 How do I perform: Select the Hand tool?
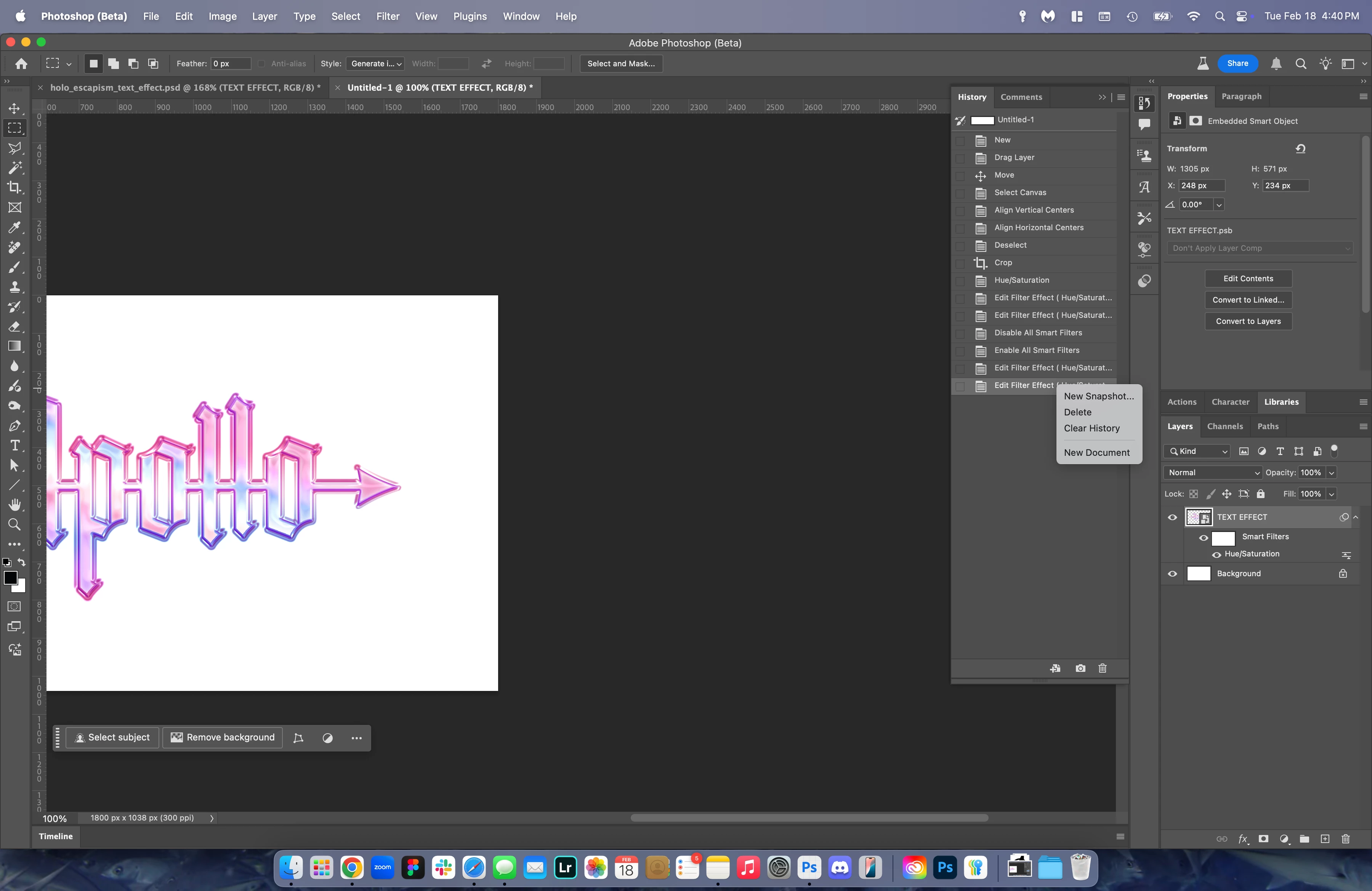tap(14, 505)
